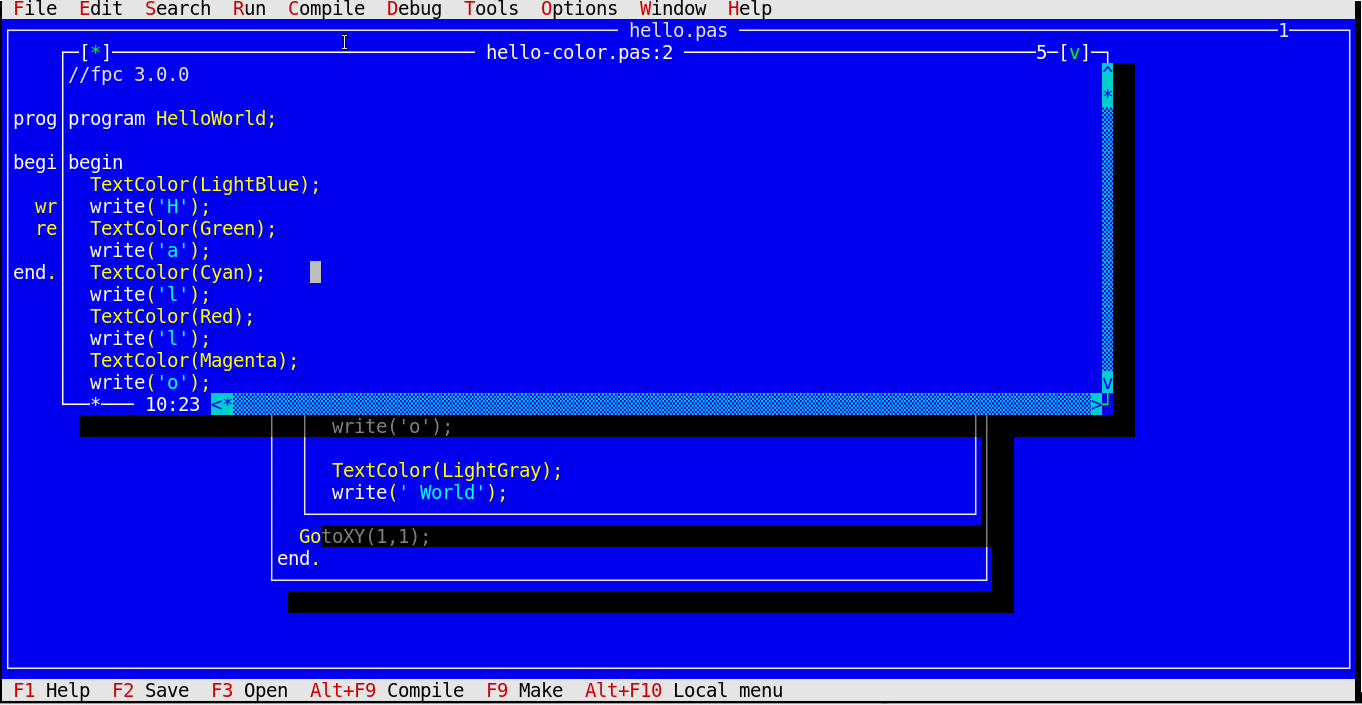Click vertical scrollbar down arrow
1362x705 pixels.
(1107, 382)
